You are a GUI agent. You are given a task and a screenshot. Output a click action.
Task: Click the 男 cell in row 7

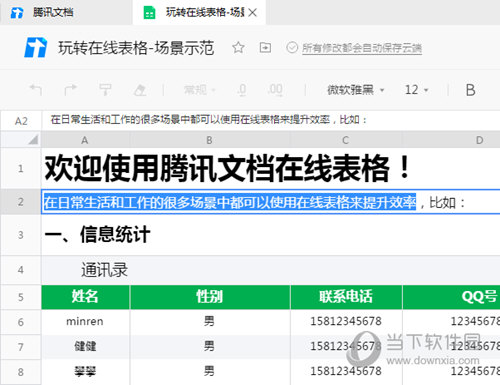click(209, 346)
